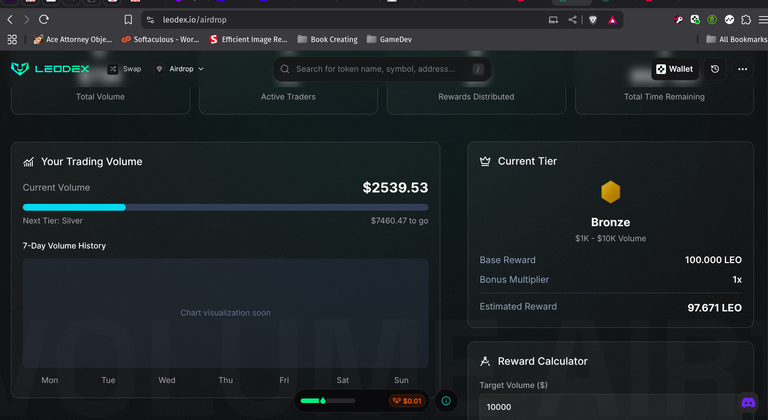Viewport: 768px width, 420px height.
Task: Open the Brave Rewards triangle icon
Action: coord(612,20)
